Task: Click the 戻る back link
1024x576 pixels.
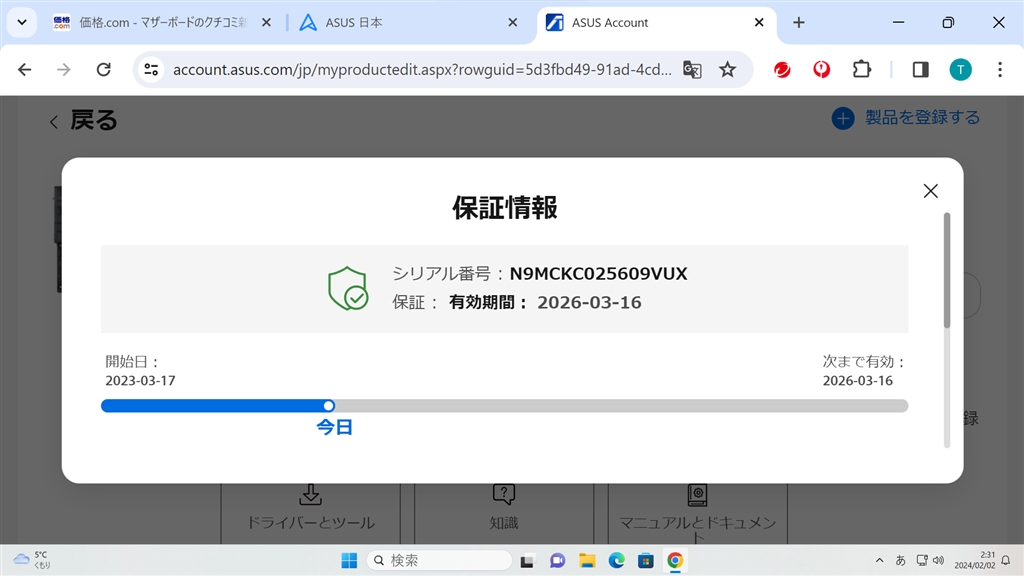Action: 84,120
